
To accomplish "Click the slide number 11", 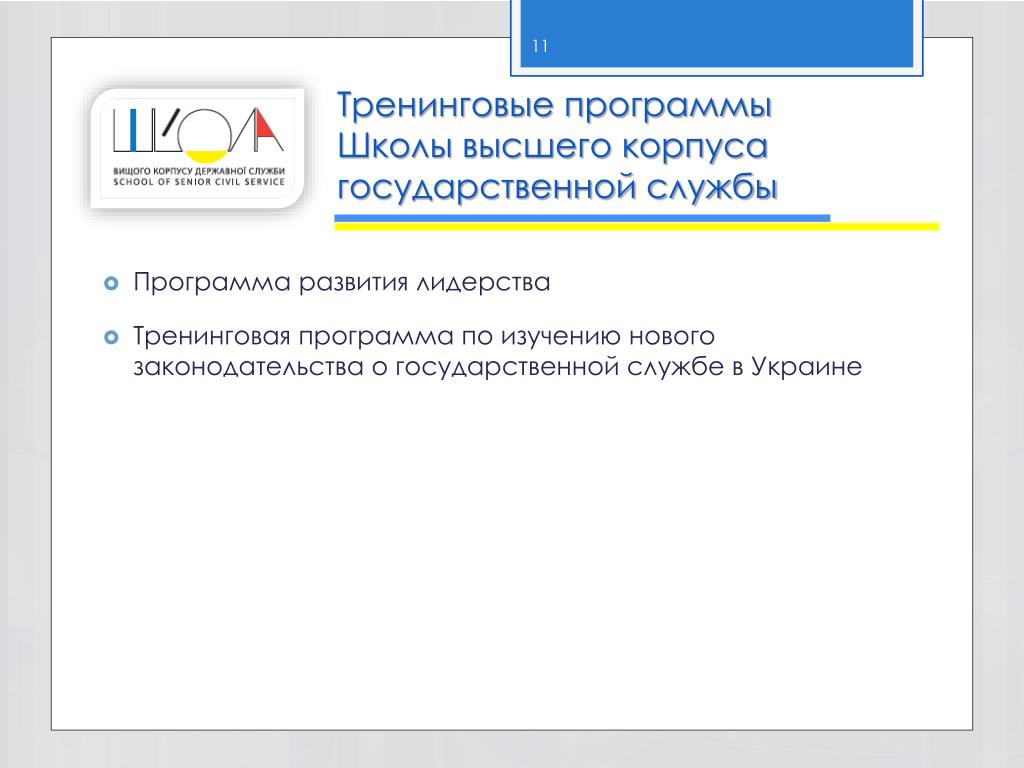I will 539,46.
